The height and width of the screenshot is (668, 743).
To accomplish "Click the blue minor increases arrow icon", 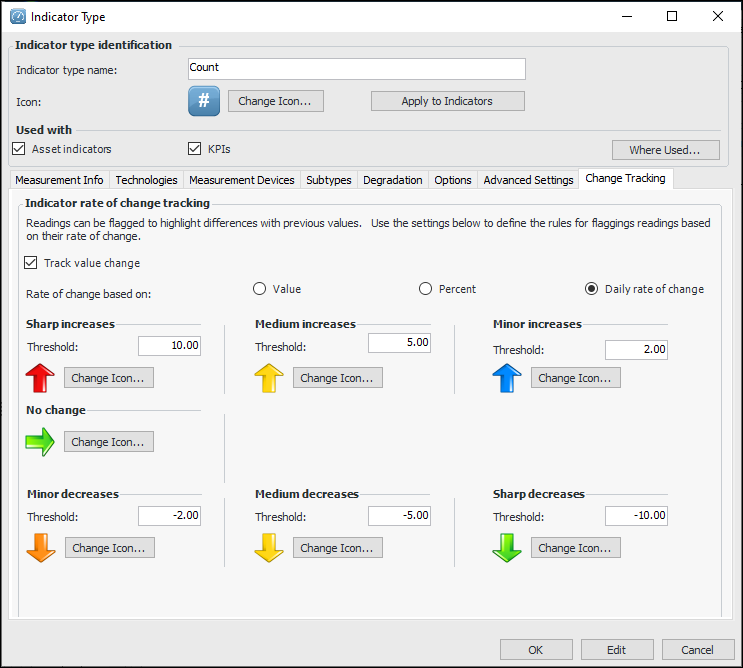I will (x=507, y=378).
